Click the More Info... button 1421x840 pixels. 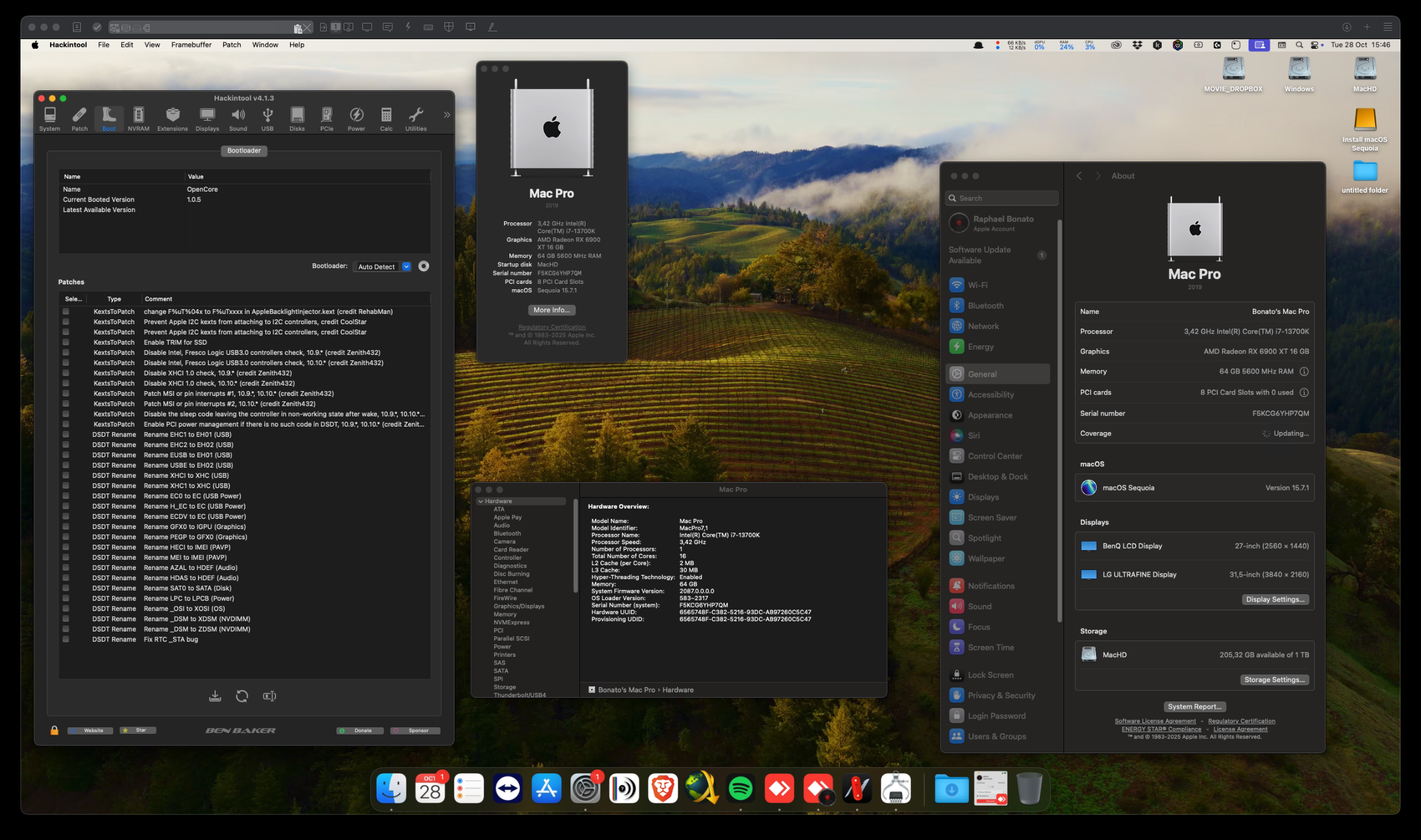[551, 310]
